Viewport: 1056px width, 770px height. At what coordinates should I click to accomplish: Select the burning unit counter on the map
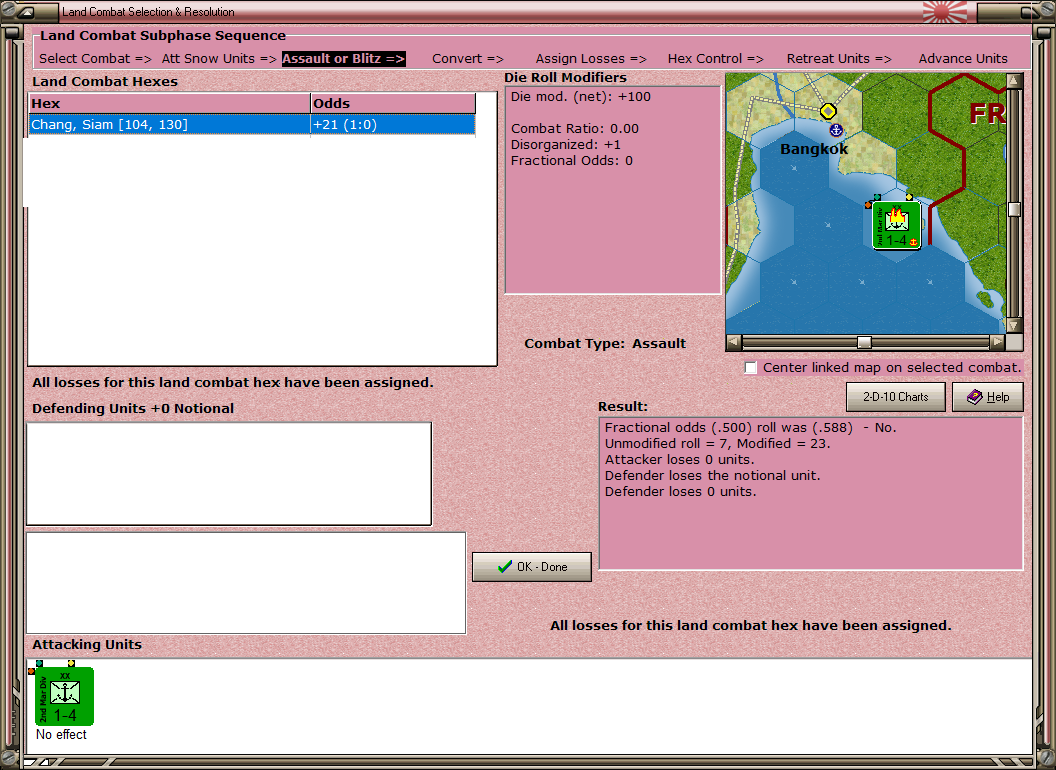click(x=896, y=226)
